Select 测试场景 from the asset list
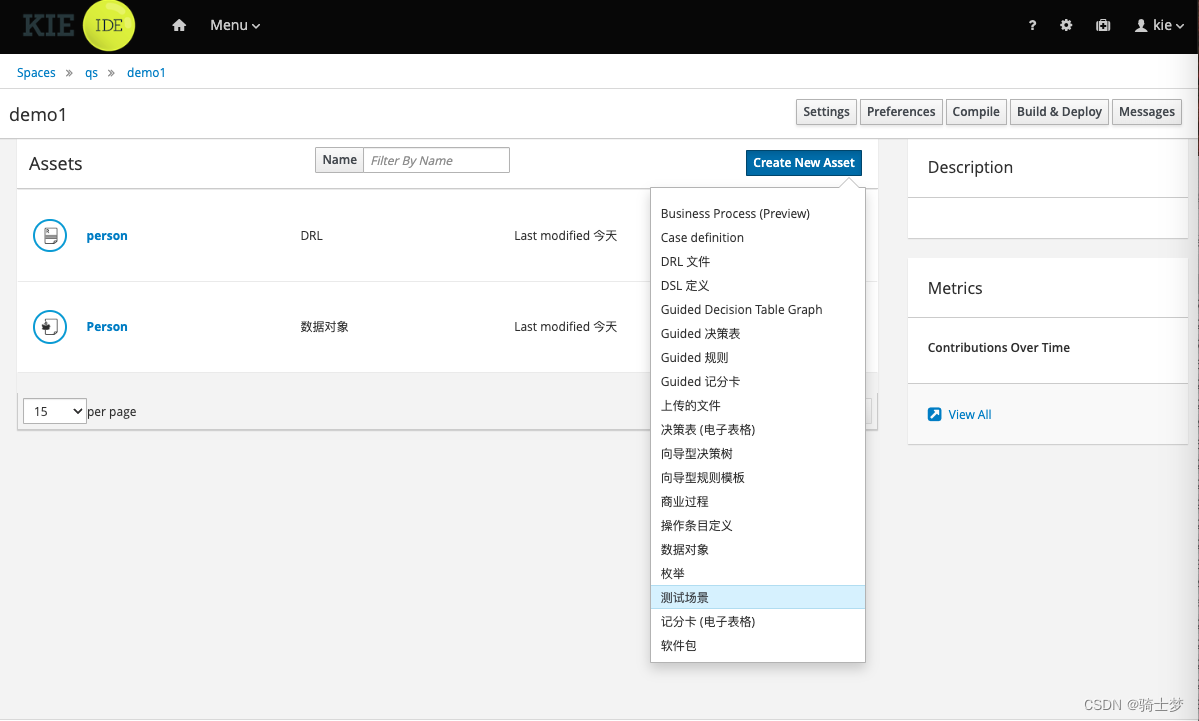 tap(758, 597)
